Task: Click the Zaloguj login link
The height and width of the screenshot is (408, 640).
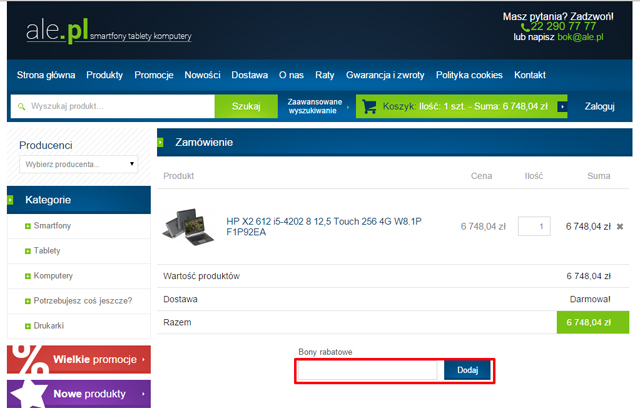Action: point(599,106)
